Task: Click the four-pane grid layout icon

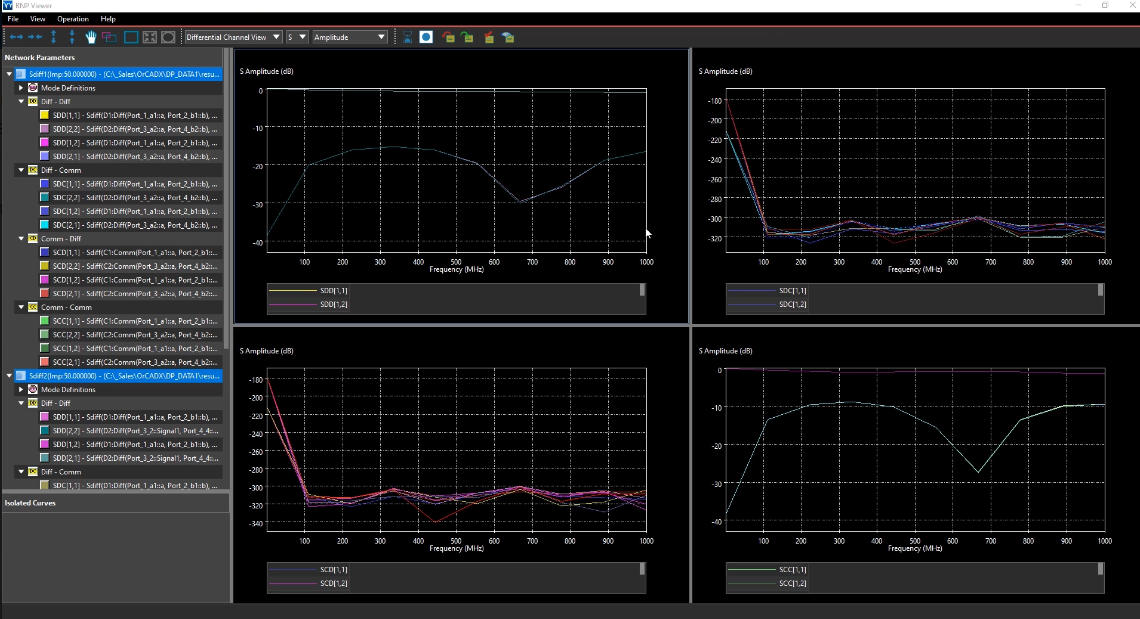Action: pyautogui.click(x=149, y=37)
